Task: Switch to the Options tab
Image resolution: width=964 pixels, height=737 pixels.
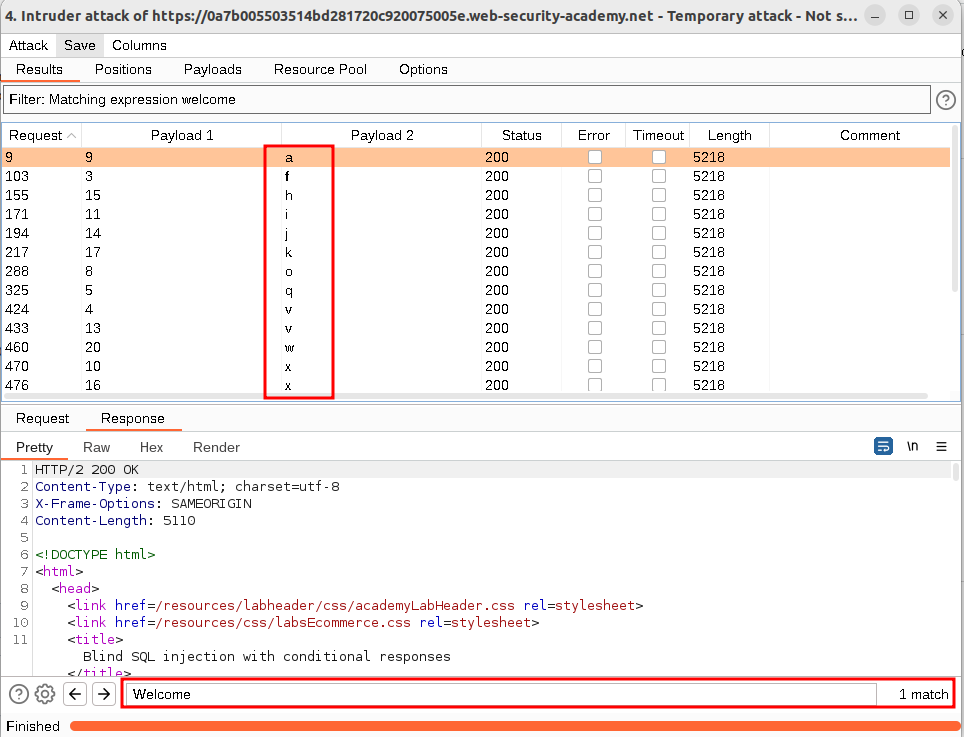Action: coord(423,69)
